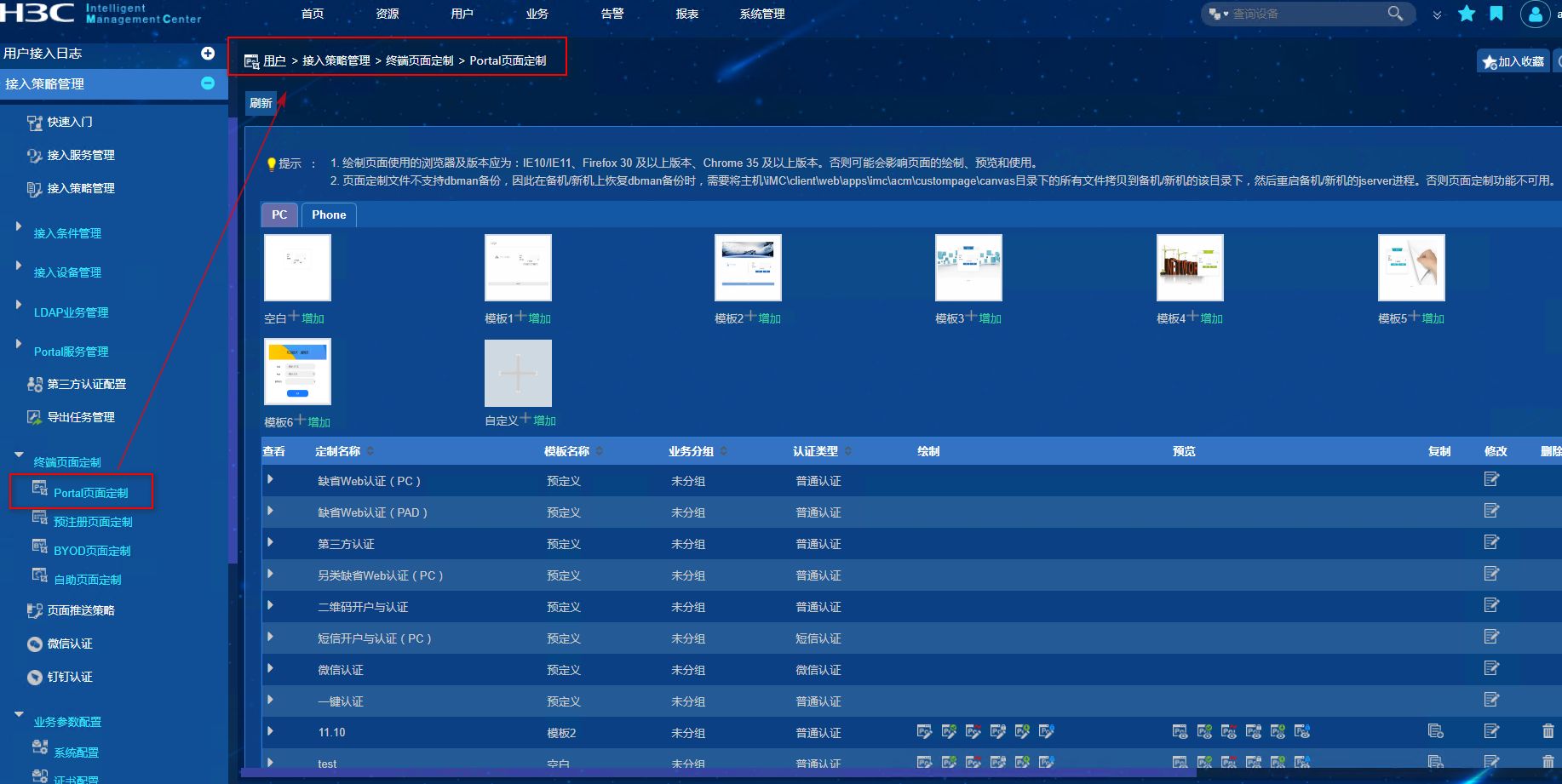The width and height of the screenshot is (1562, 784).
Task: Open 第三方认证配置 in the sidebar
Action: point(86,384)
